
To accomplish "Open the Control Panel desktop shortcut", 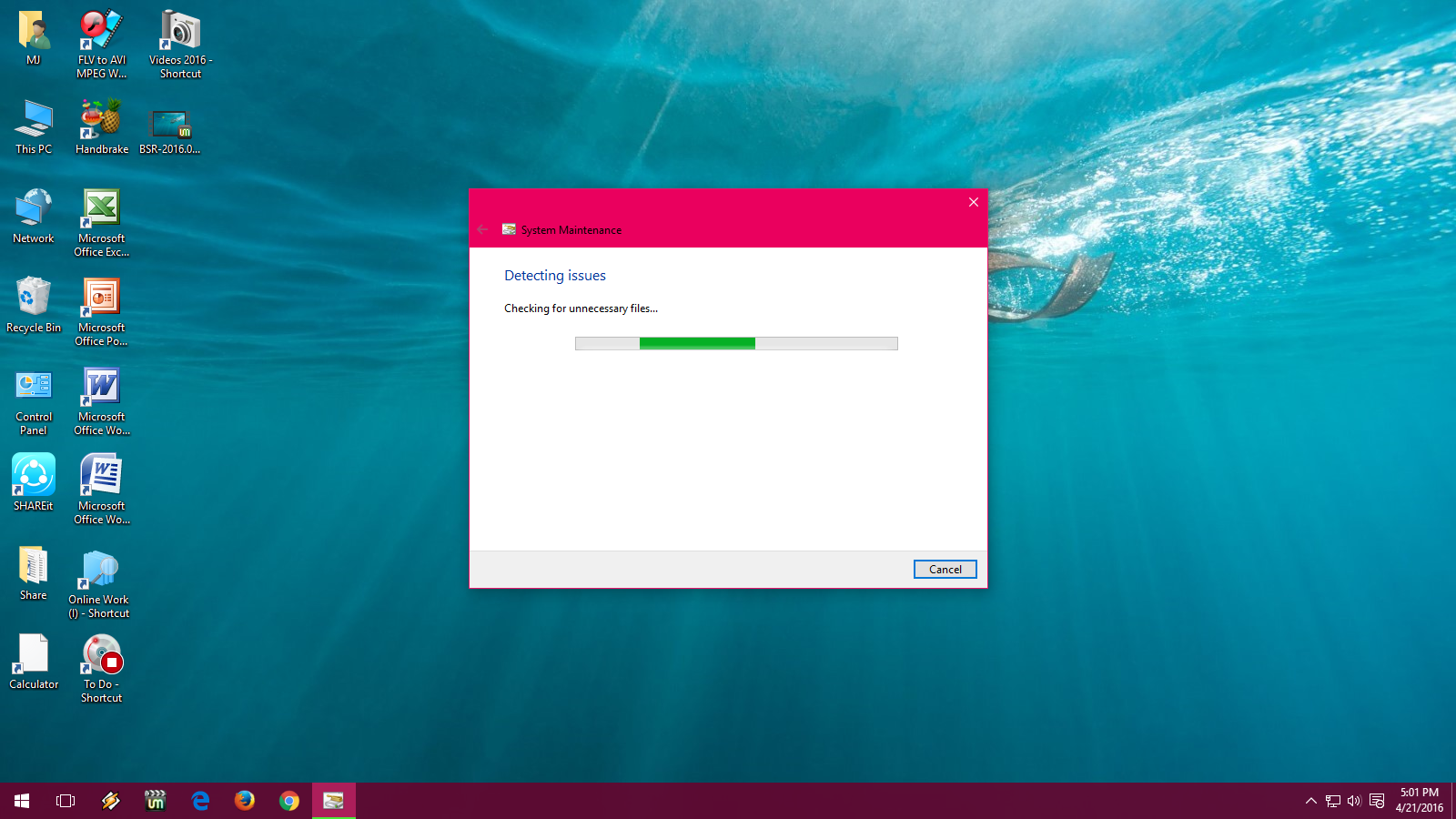I will coord(34,387).
